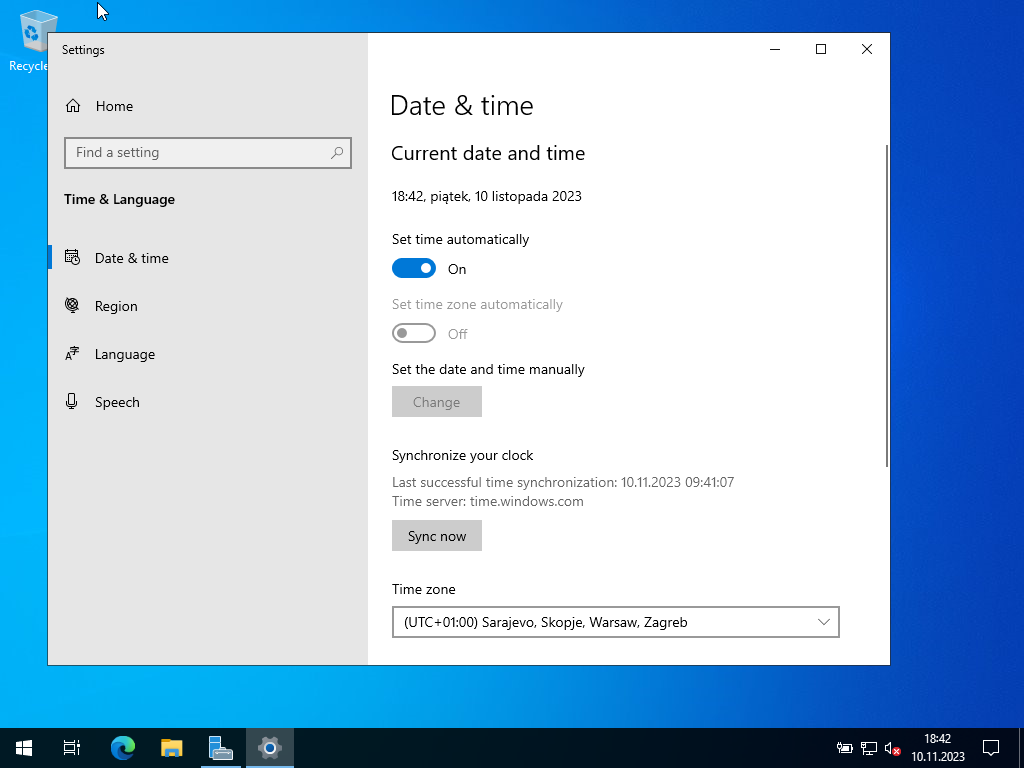The image size is (1024, 768).
Task: Click the Time server: time.windows.com text
Action: pos(488,502)
